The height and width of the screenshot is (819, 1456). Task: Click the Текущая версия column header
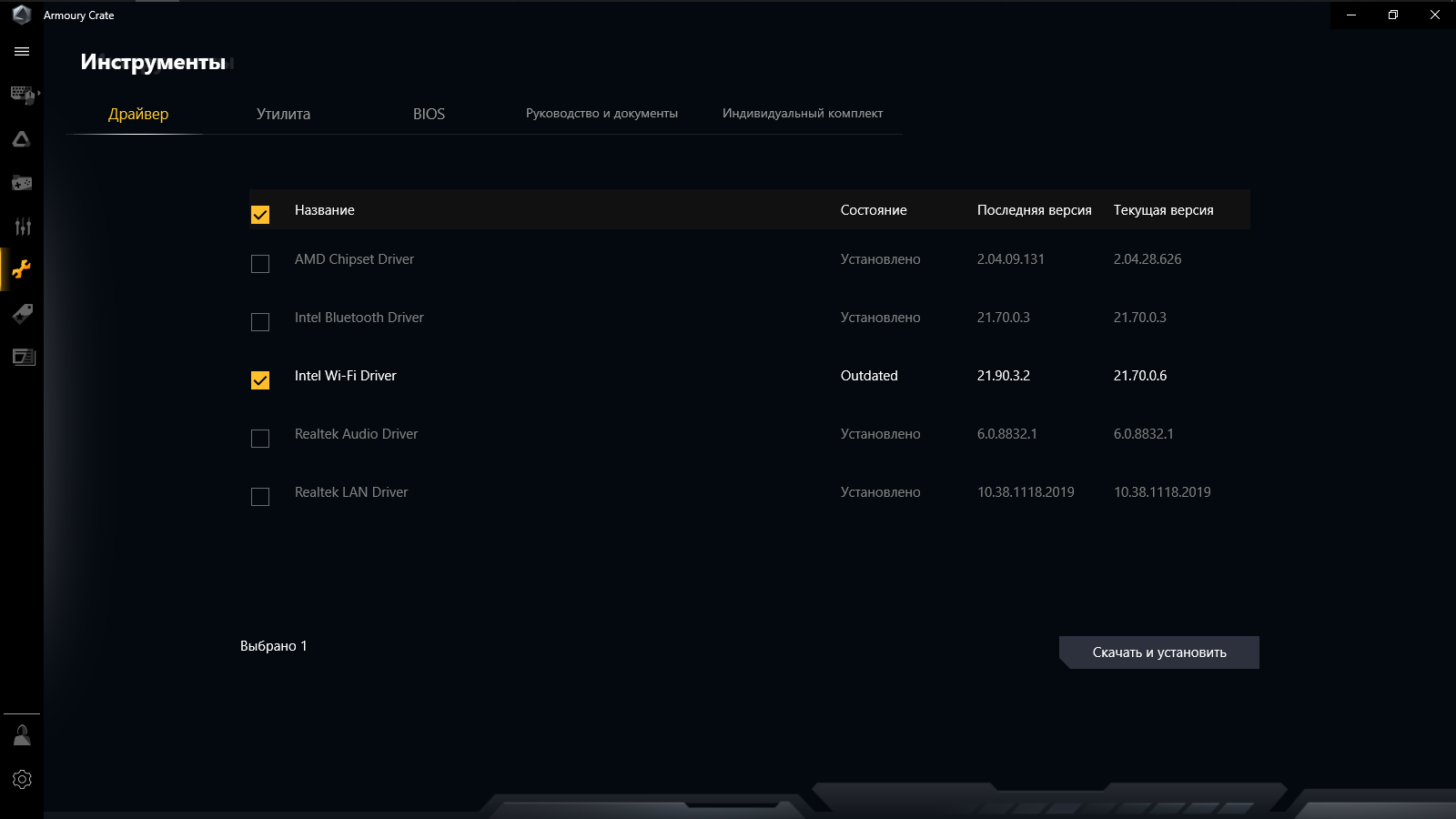[1164, 210]
